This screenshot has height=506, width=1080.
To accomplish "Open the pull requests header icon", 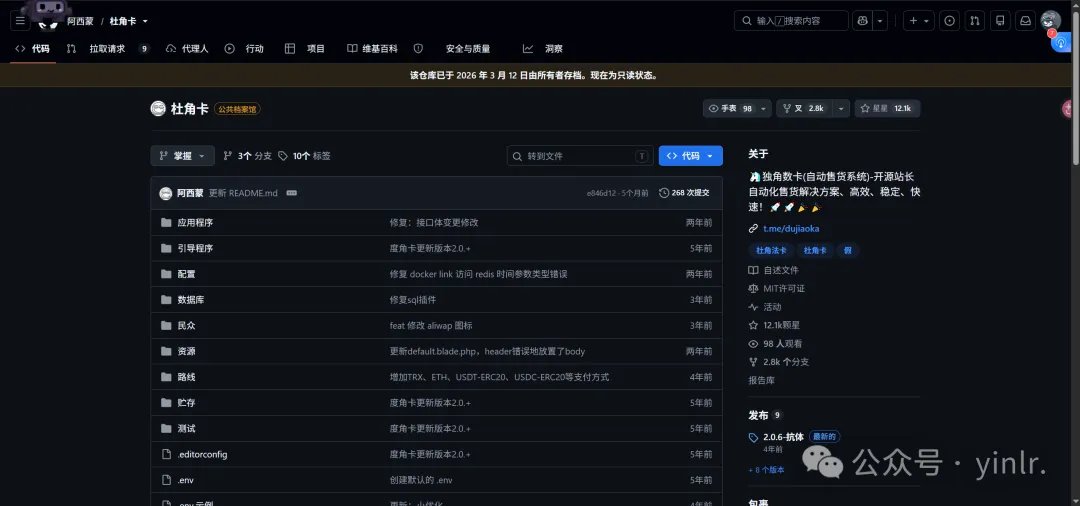I will pyautogui.click(x=975, y=21).
